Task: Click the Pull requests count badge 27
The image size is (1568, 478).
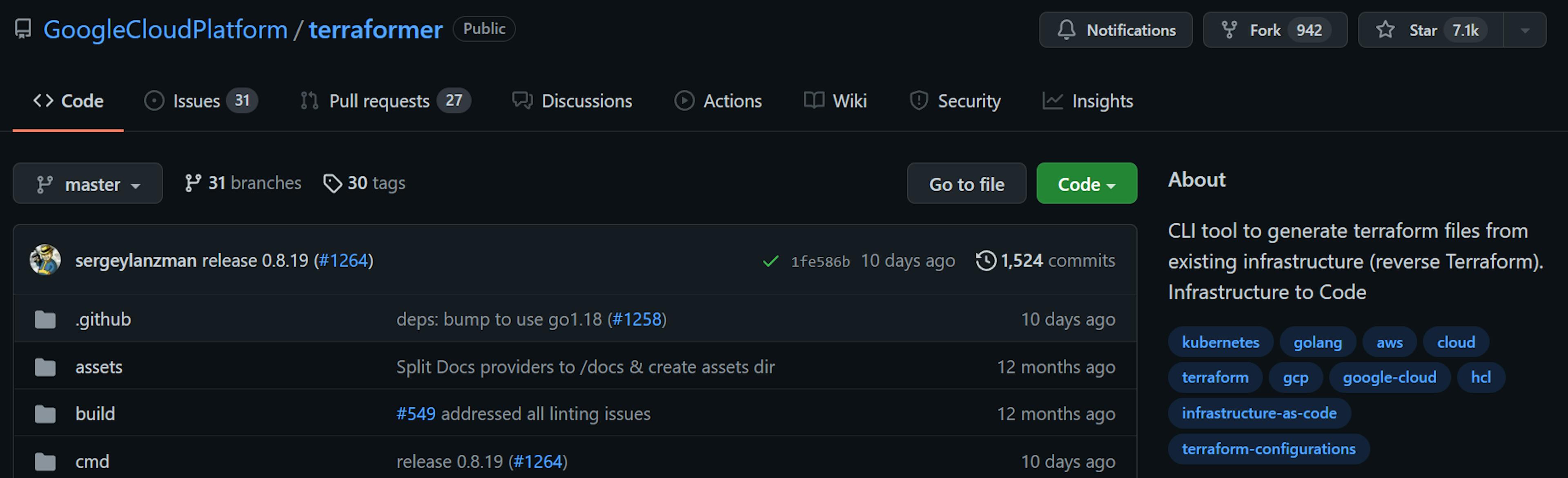Action: pyautogui.click(x=454, y=100)
